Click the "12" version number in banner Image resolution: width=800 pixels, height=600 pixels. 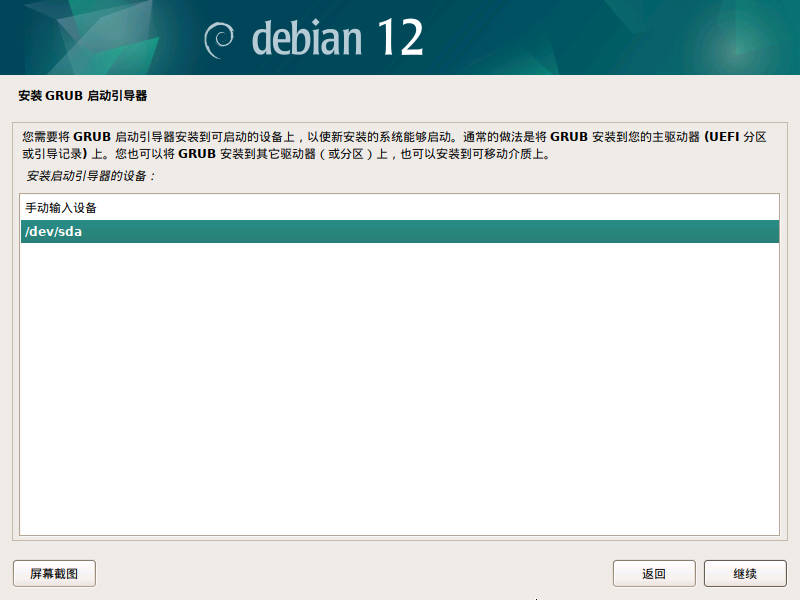click(x=400, y=38)
